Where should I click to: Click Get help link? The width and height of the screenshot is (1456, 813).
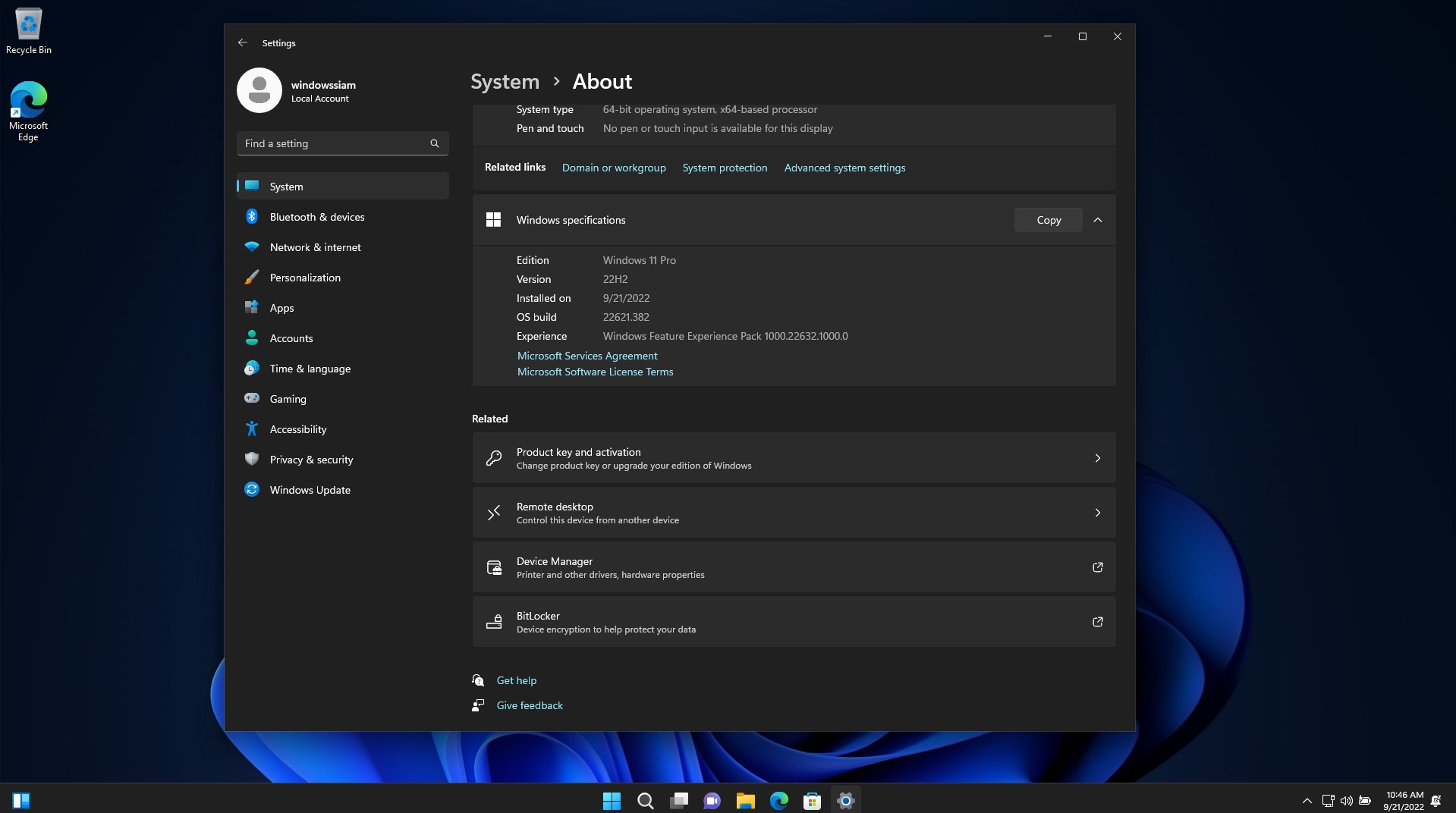tap(517, 680)
